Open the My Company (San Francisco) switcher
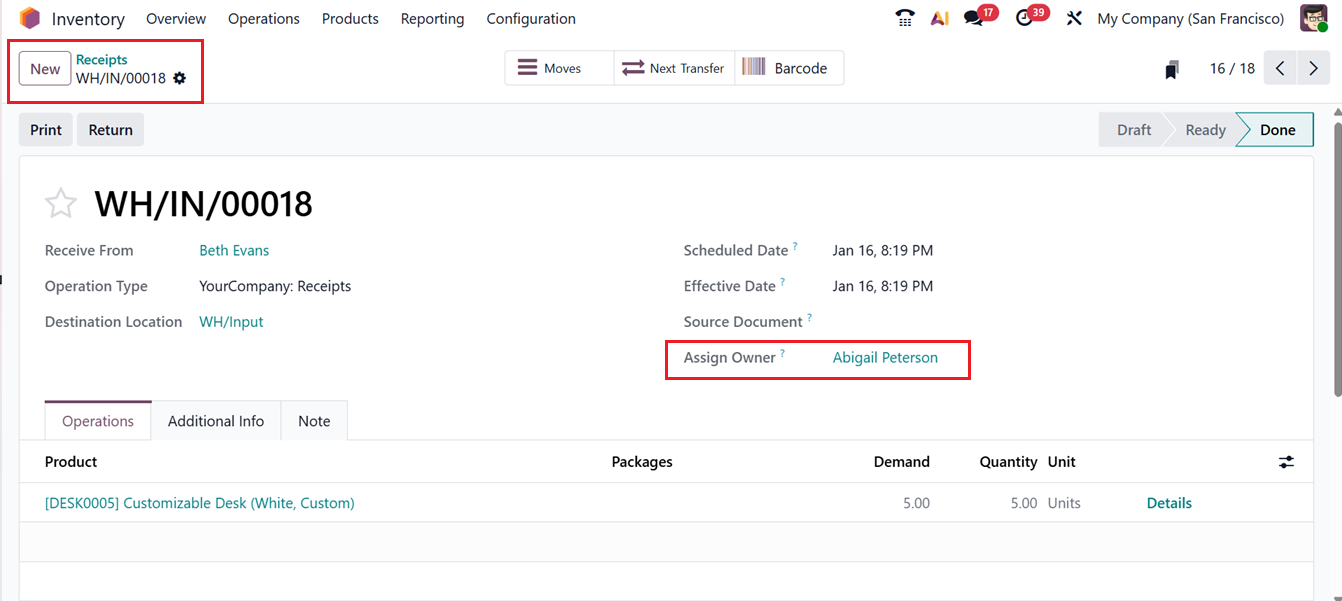Viewport: 1342px width, 601px height. [x=1190, y=19]
